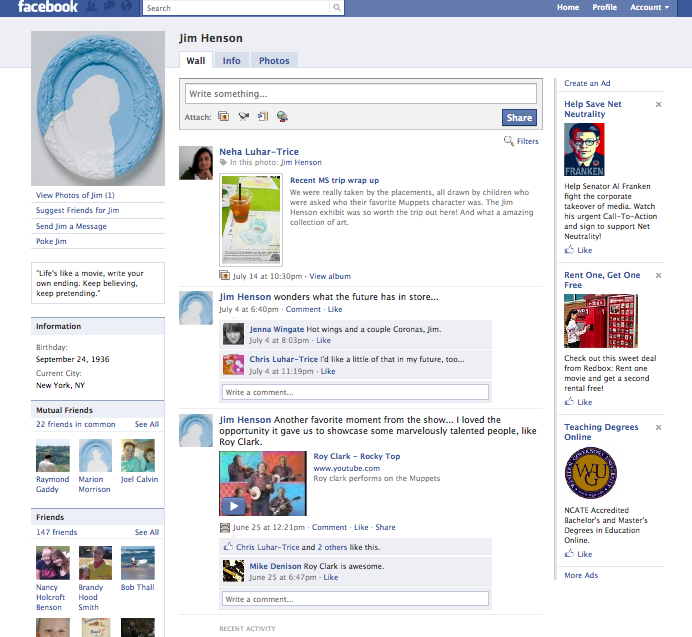The width and height of the screenshot is (692, 637).
Task: Close the Help Save Net Neutrality ad
Action: pos(658,105)
